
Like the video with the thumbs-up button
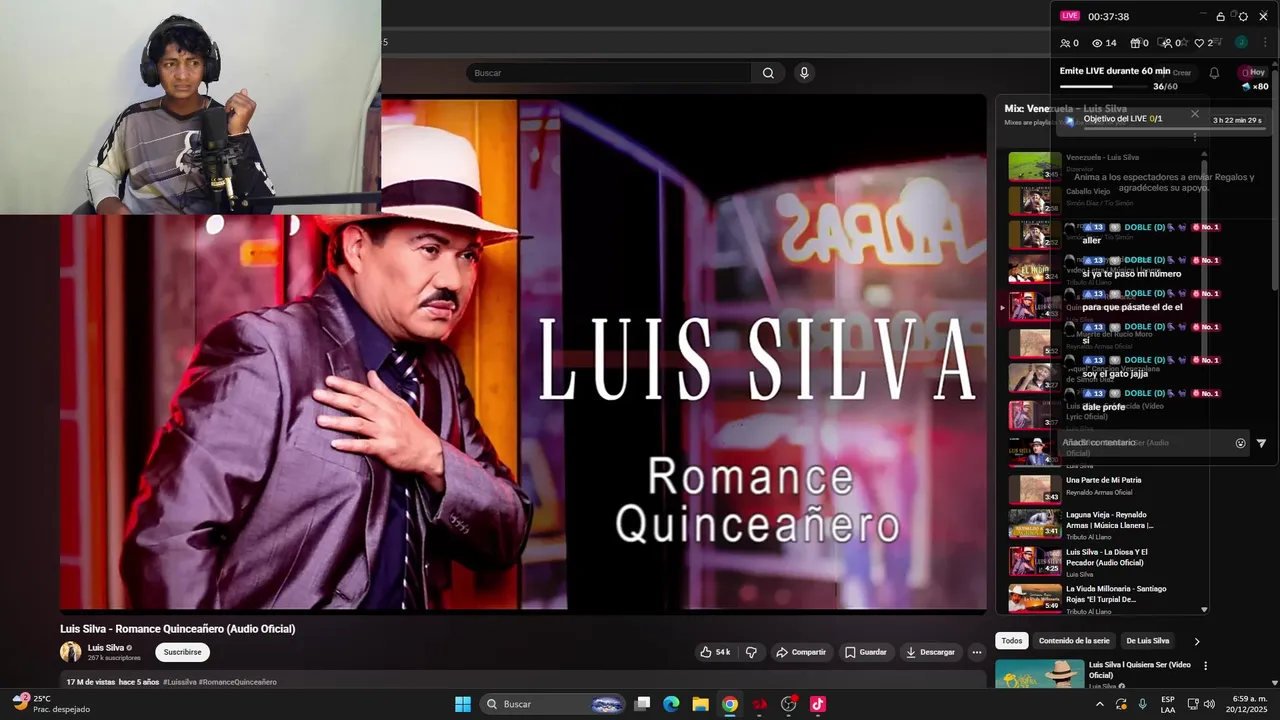click(x=715, y=652)
